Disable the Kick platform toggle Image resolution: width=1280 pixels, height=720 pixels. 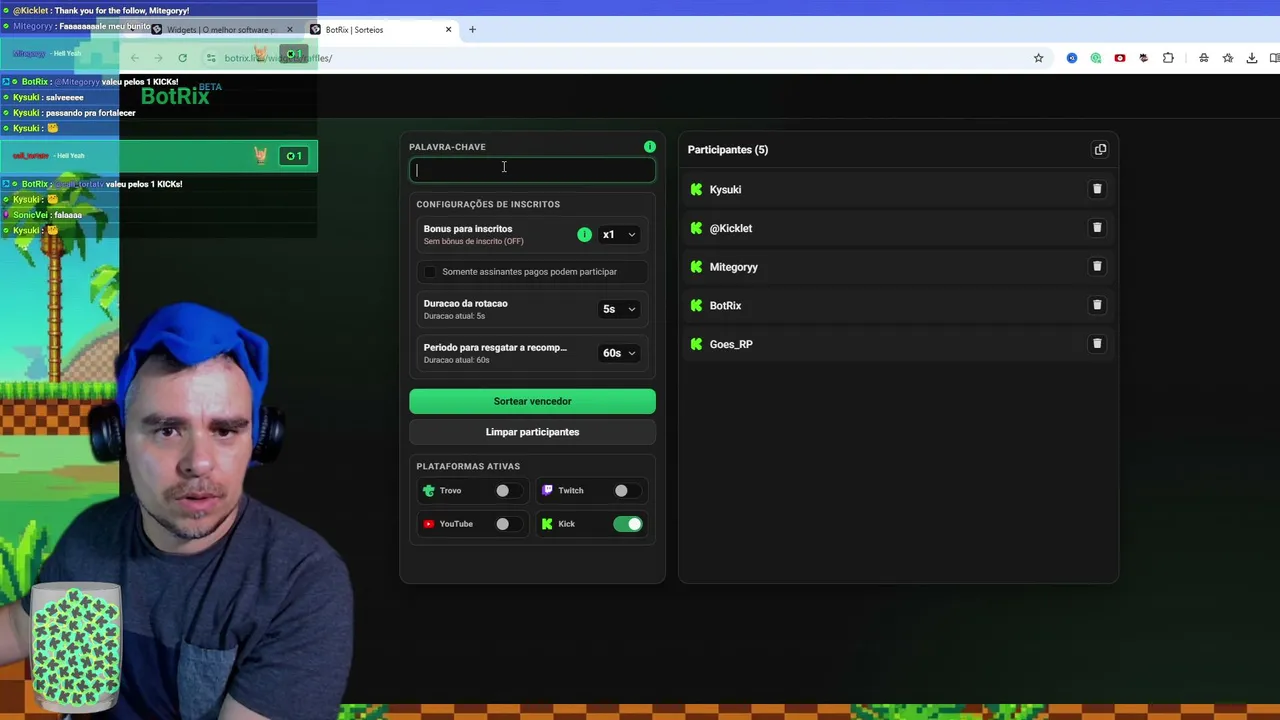(628, 524)
